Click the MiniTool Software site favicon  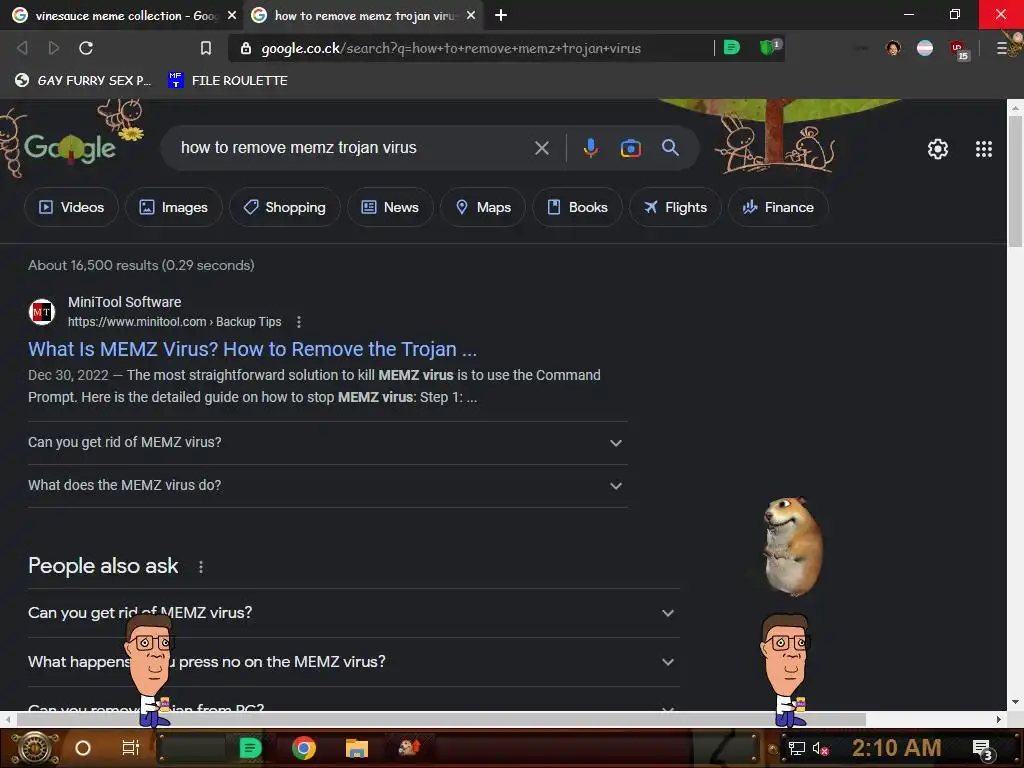click(42, 312)
